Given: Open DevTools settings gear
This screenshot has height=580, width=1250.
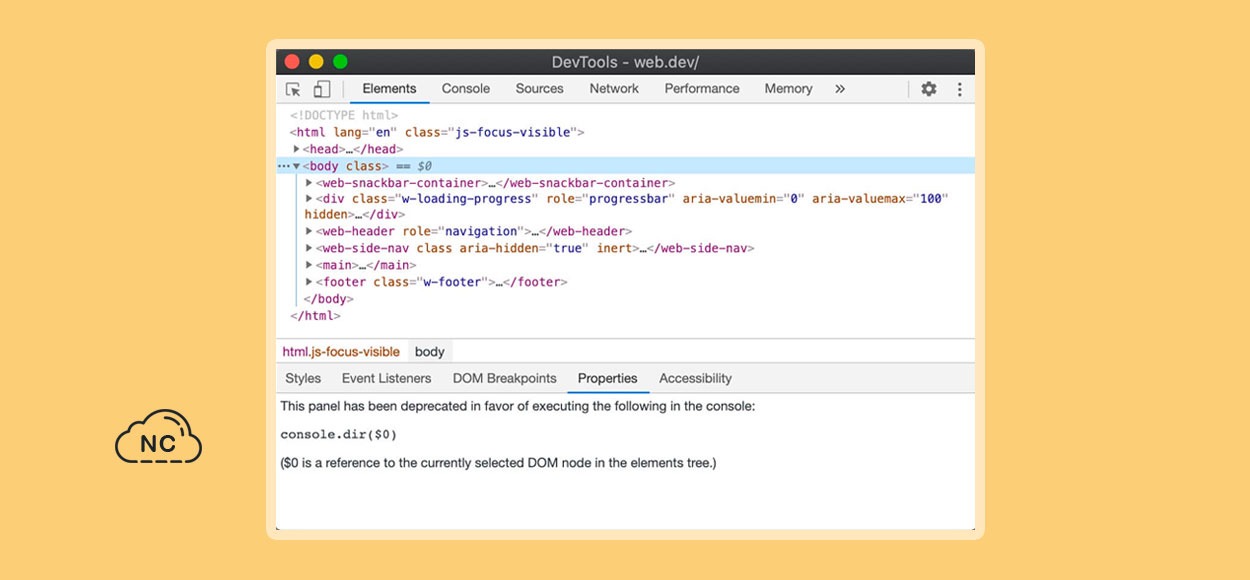Looking at the screenshot, I should point(929,89).
